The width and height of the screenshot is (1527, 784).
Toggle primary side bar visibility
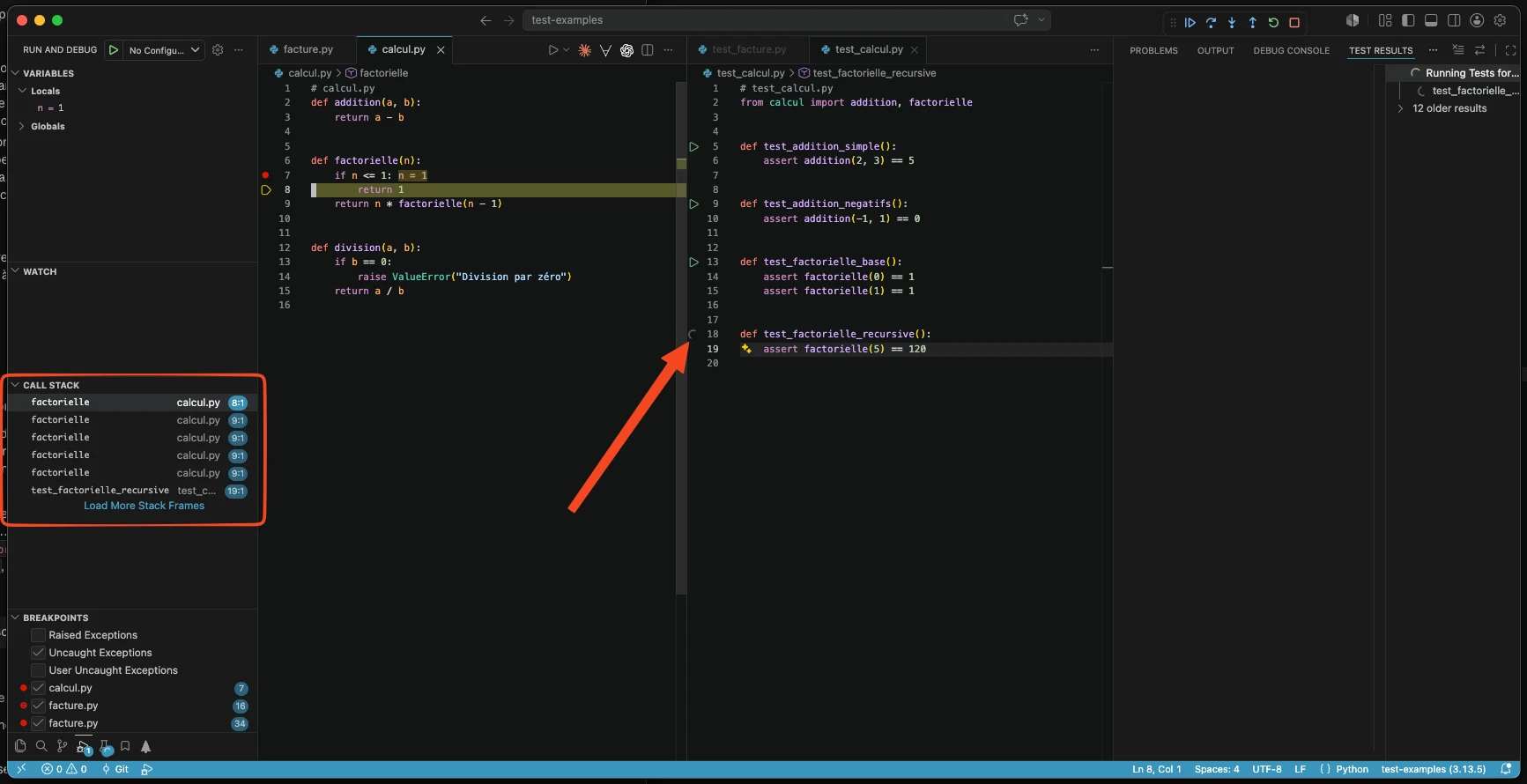click(x=1408, y=20)
